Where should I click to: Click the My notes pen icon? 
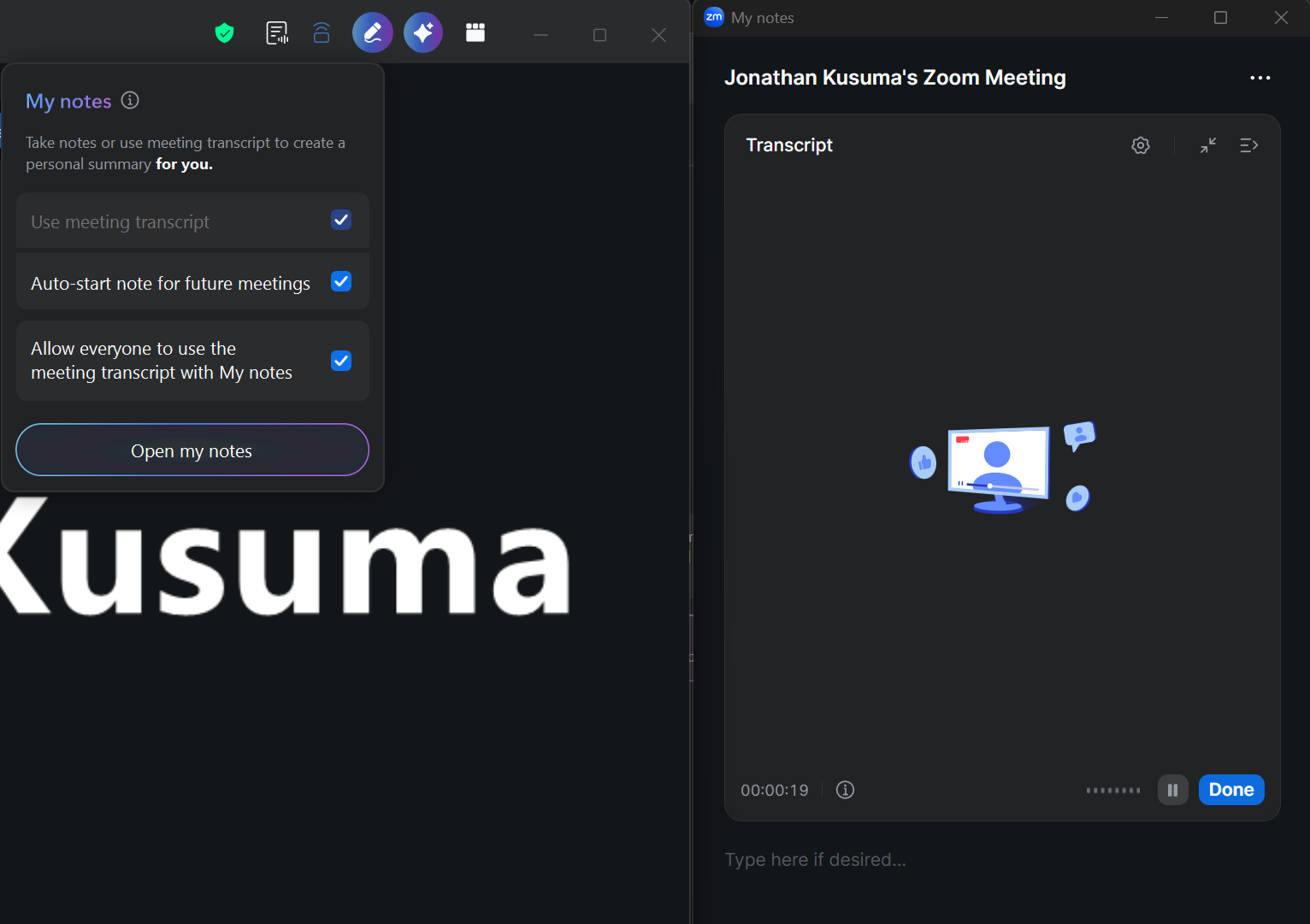coord(373,33)
